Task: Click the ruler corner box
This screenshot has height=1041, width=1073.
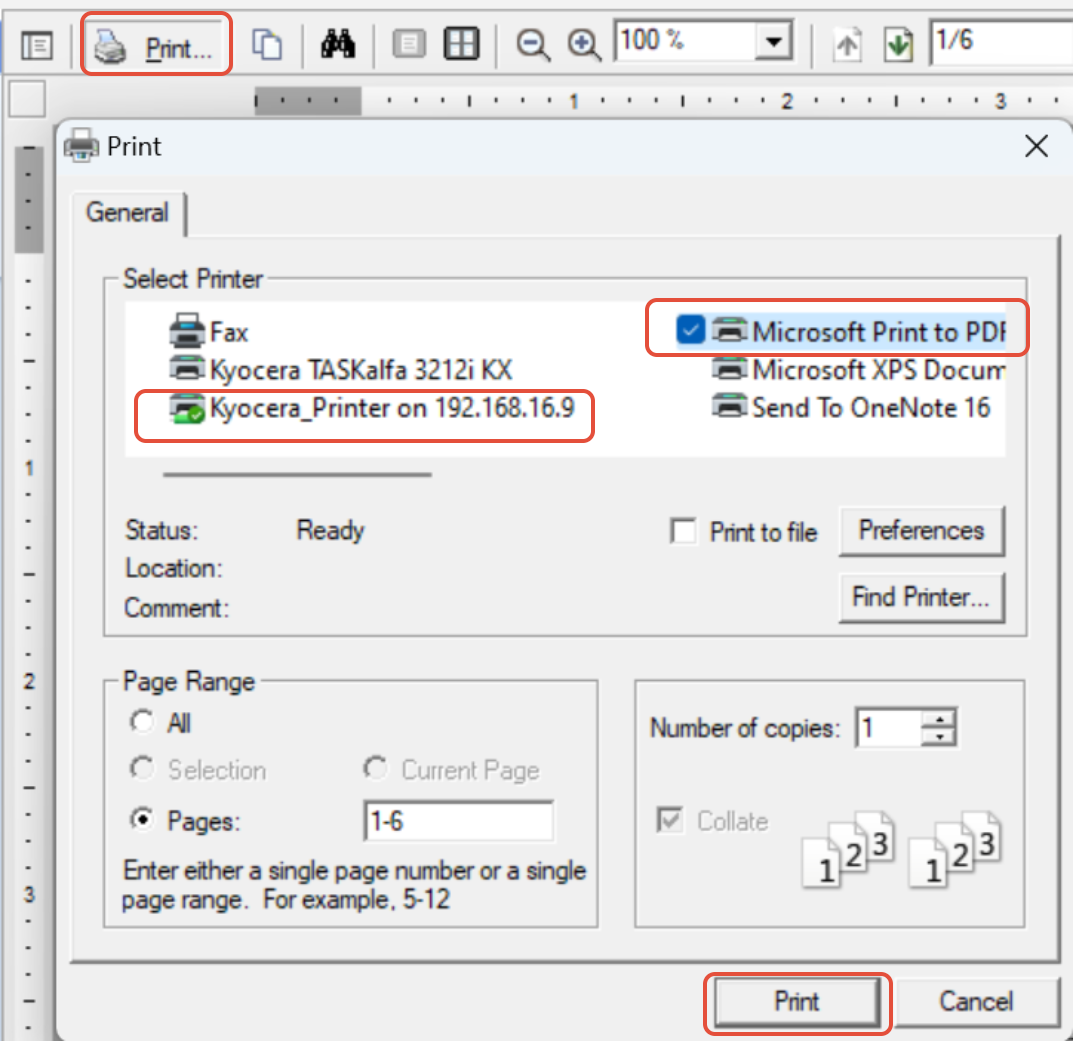Action: click(27, 99)
